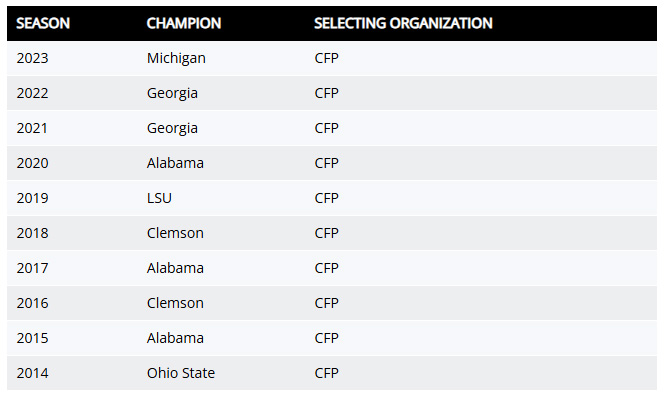Click the SELECTING ORGANIZATION column header
666x402 pixels.
[403, 23]
